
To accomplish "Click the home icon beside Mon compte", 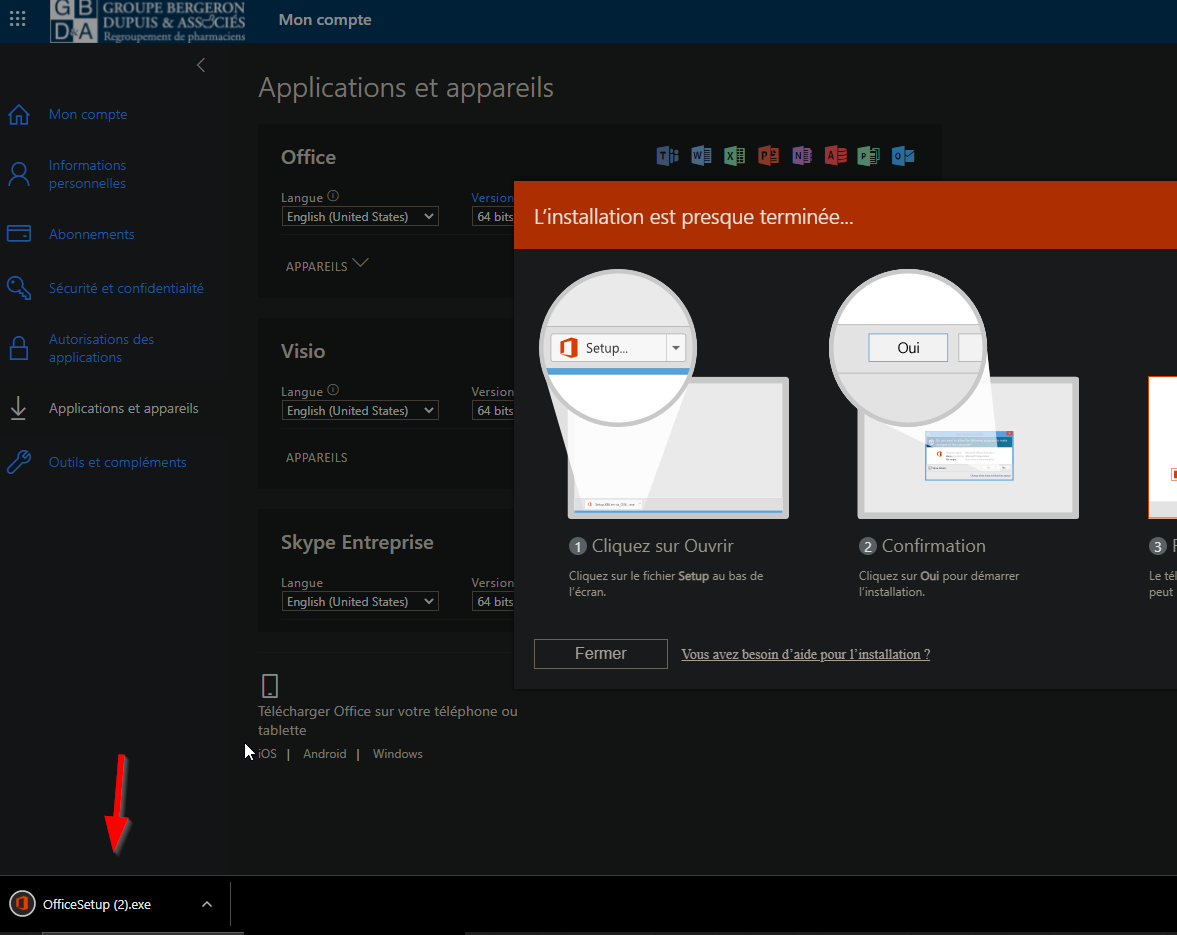I will (19, 115).
